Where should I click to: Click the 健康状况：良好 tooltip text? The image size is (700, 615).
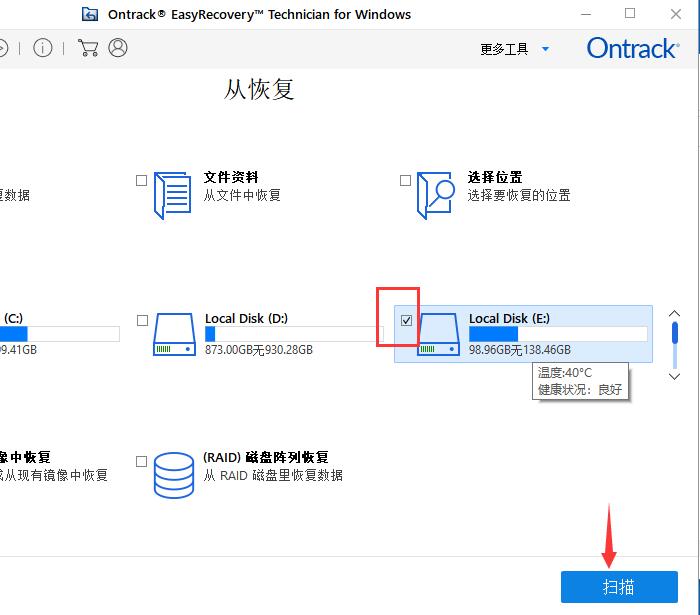(x=580, y=389)
